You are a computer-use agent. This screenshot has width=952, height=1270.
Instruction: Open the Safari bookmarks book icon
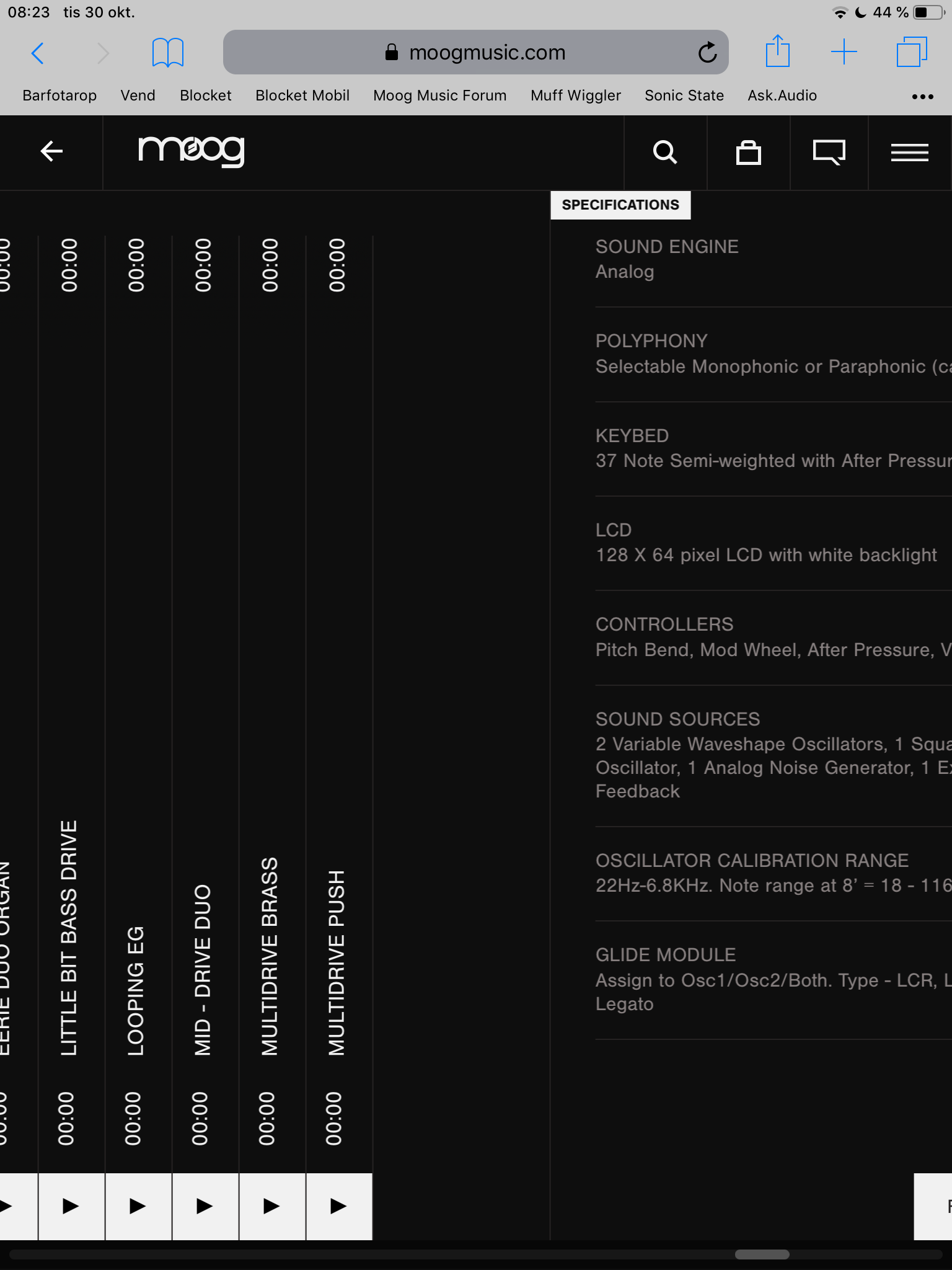167,53
